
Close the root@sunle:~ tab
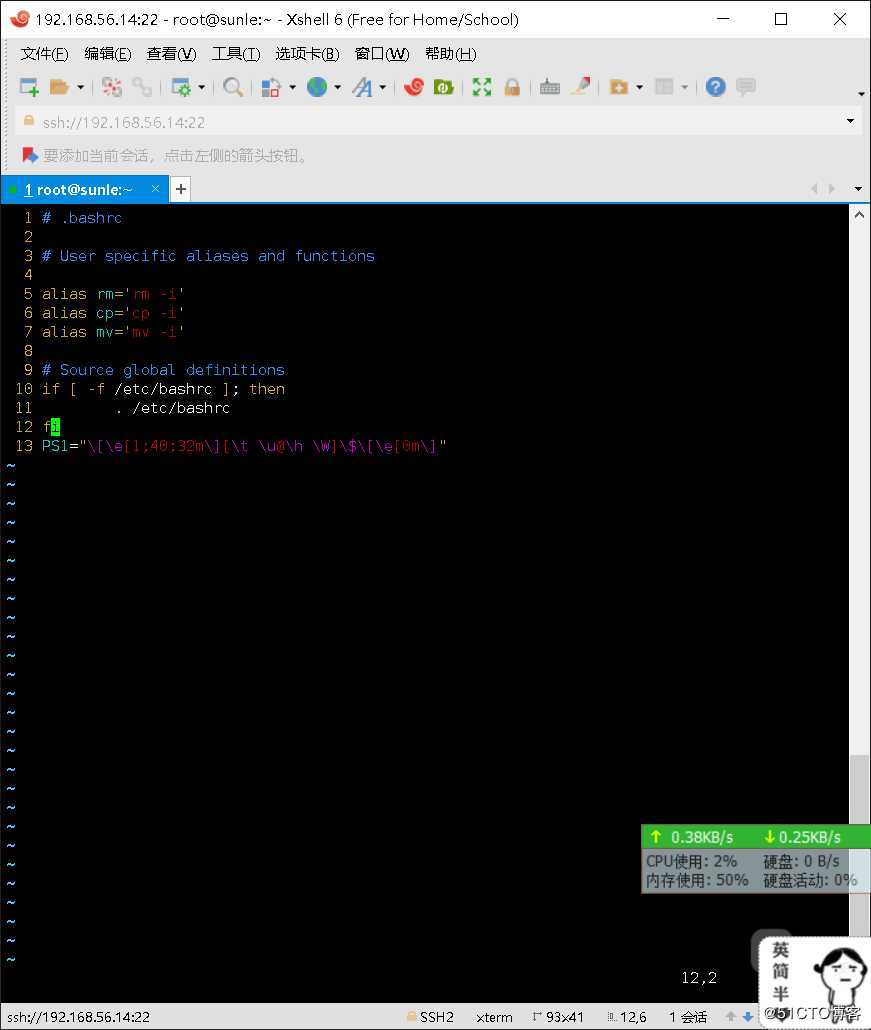155,189
